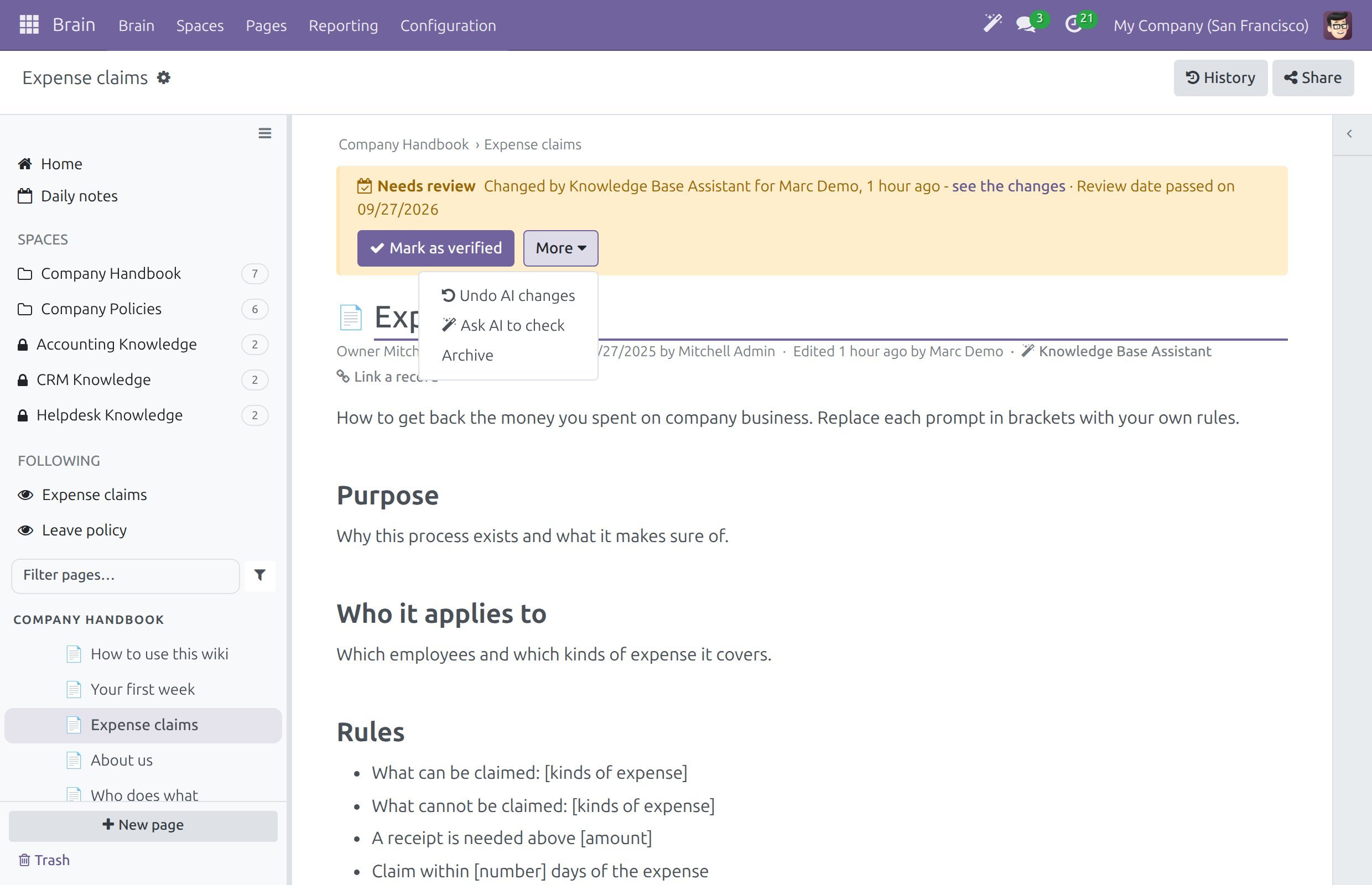This screenshot has width=1372, height=885.
Task: Click the New page button
Action: tap(143, 825)
